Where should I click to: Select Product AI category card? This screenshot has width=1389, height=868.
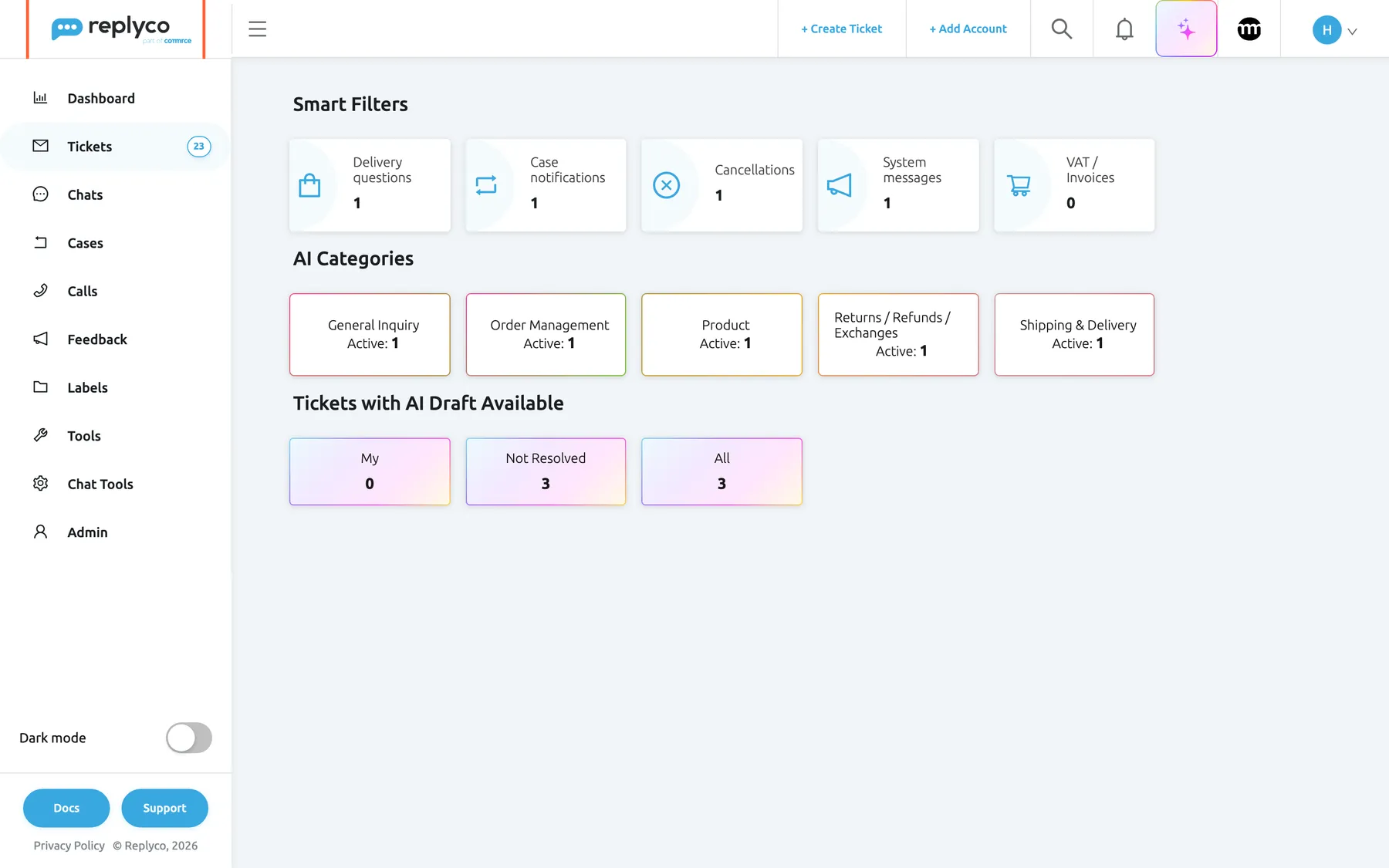point(722,335)
